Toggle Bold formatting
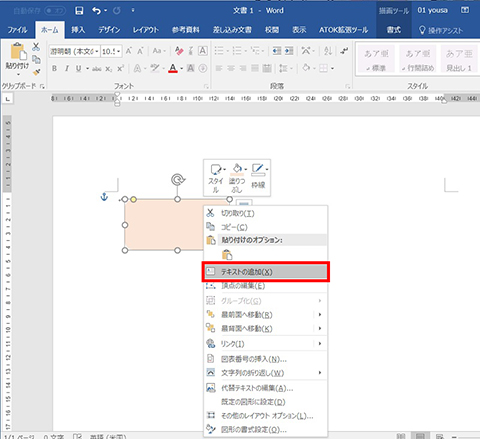Screen dimensions: 480x439 click(x=54, y=69)
